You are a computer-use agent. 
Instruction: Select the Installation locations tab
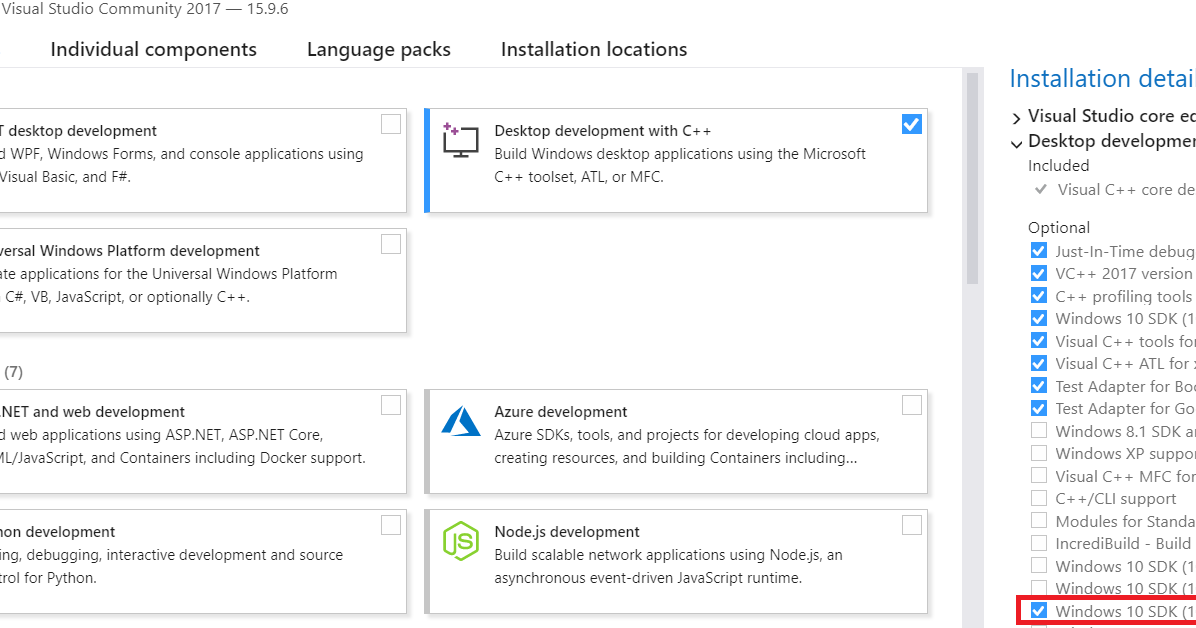point(593,48)
